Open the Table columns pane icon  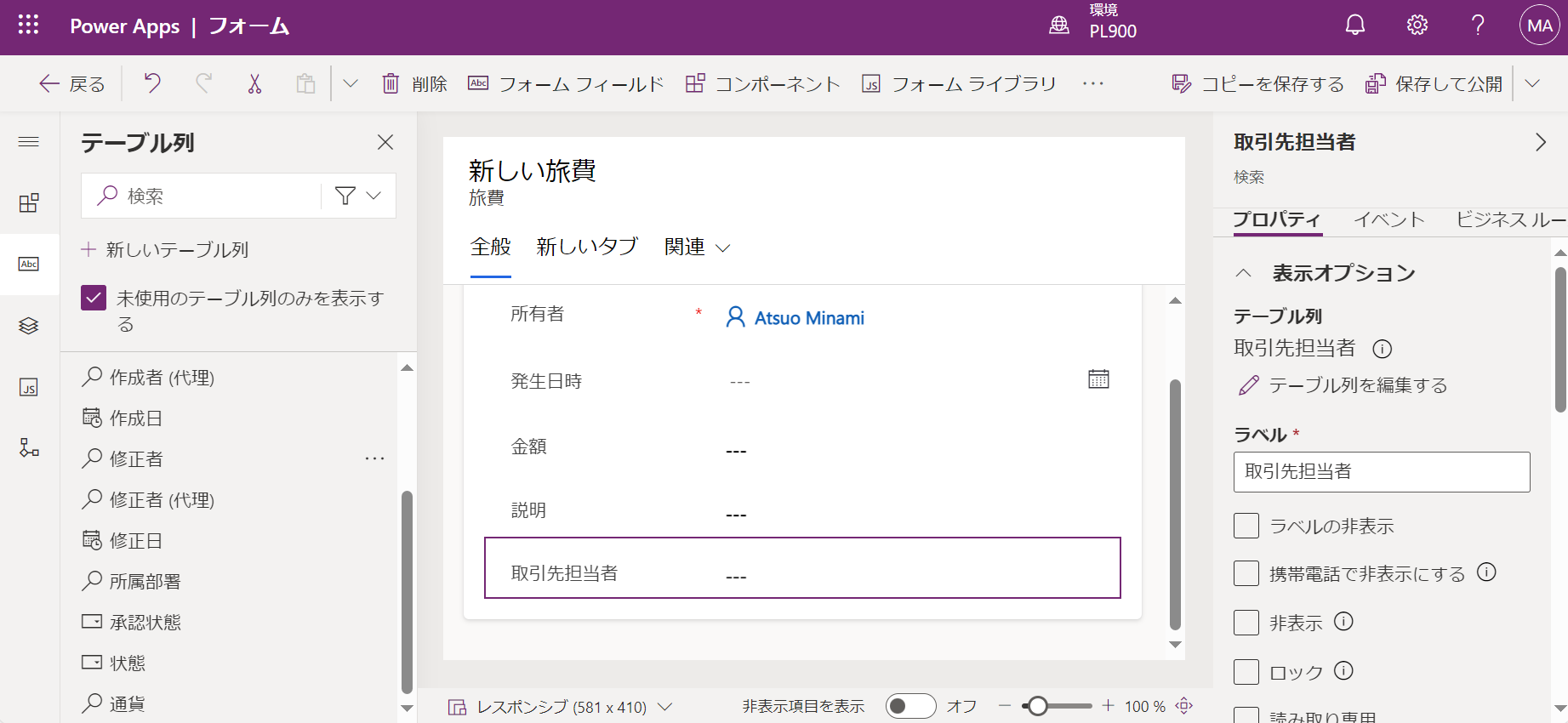click(29, 264)
